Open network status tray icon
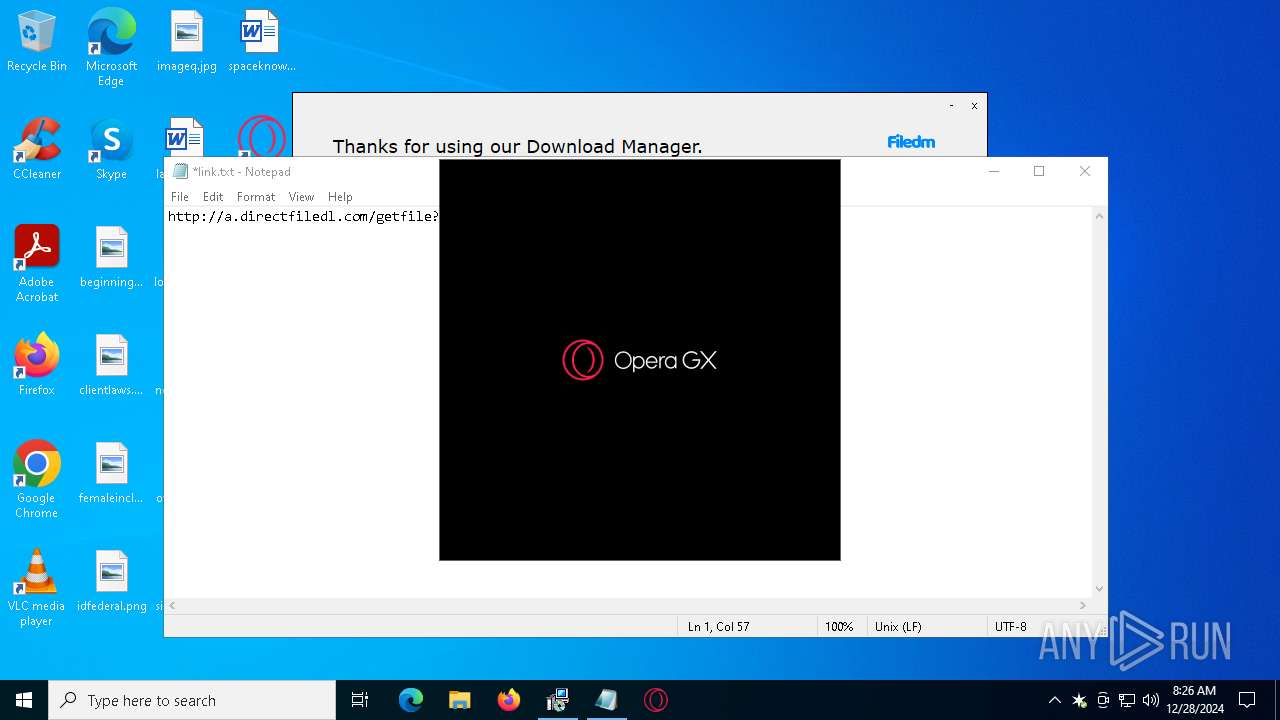Screen dimensions: 1280x720 (x=1127, y=700)
